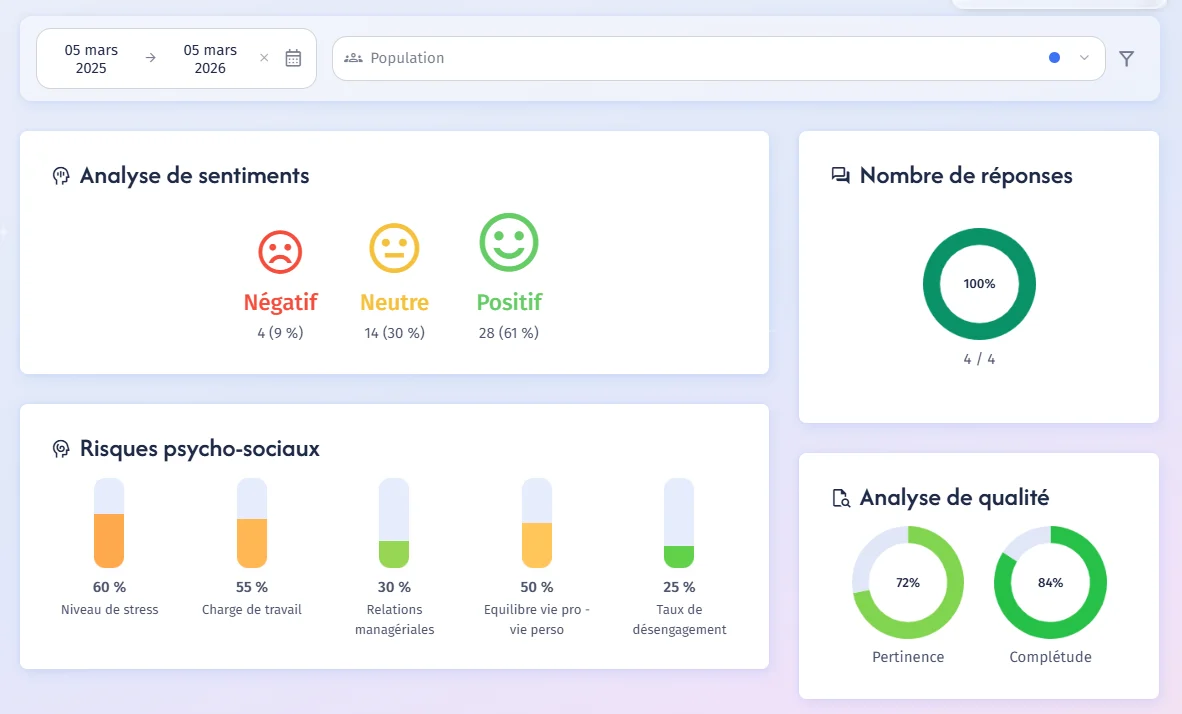Click the funnel filter icon
The image size is (1182, 714).
(x=1126, y=58)
